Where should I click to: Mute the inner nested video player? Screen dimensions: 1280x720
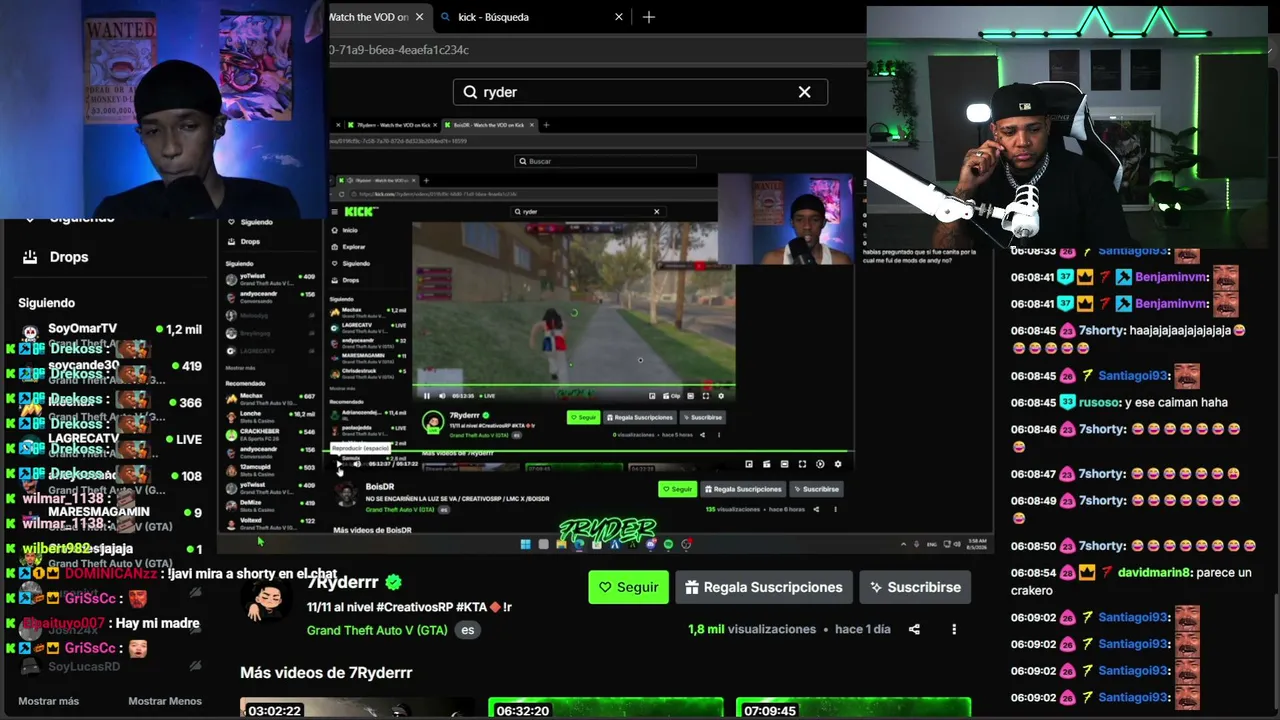[x=441, y=396]
